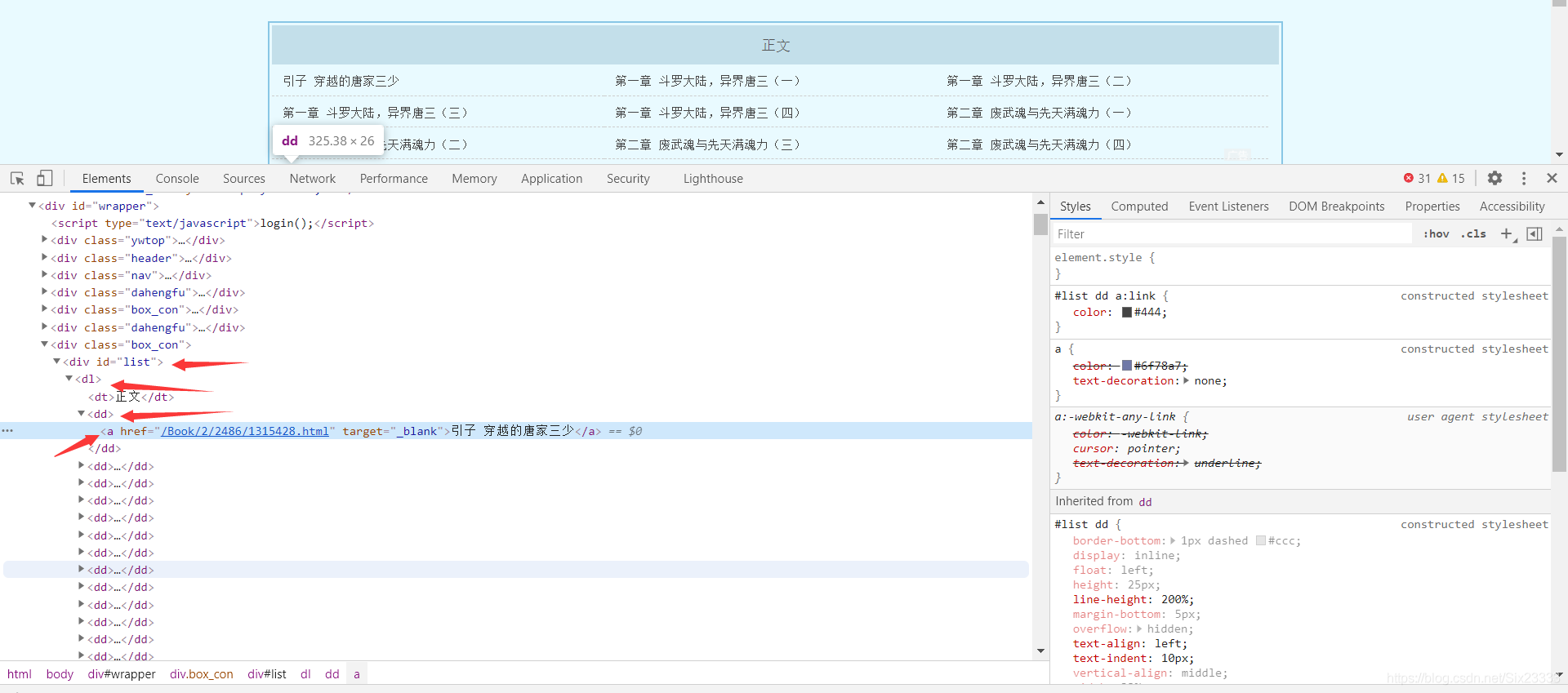The height and width of the screenshot is (693, 1568).
Task: Close the DevTools panel
Action: [1552, 178]
